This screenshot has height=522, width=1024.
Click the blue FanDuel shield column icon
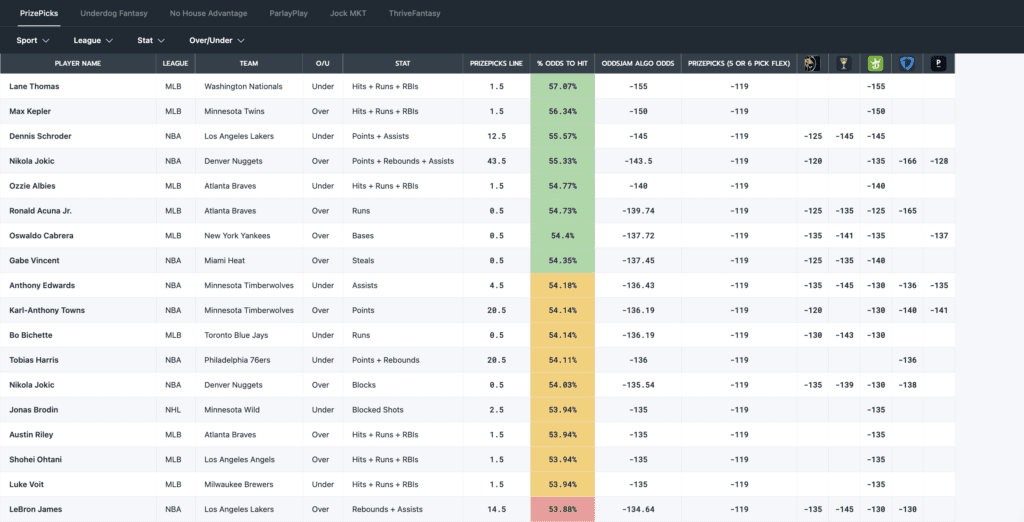pos(906,63)
